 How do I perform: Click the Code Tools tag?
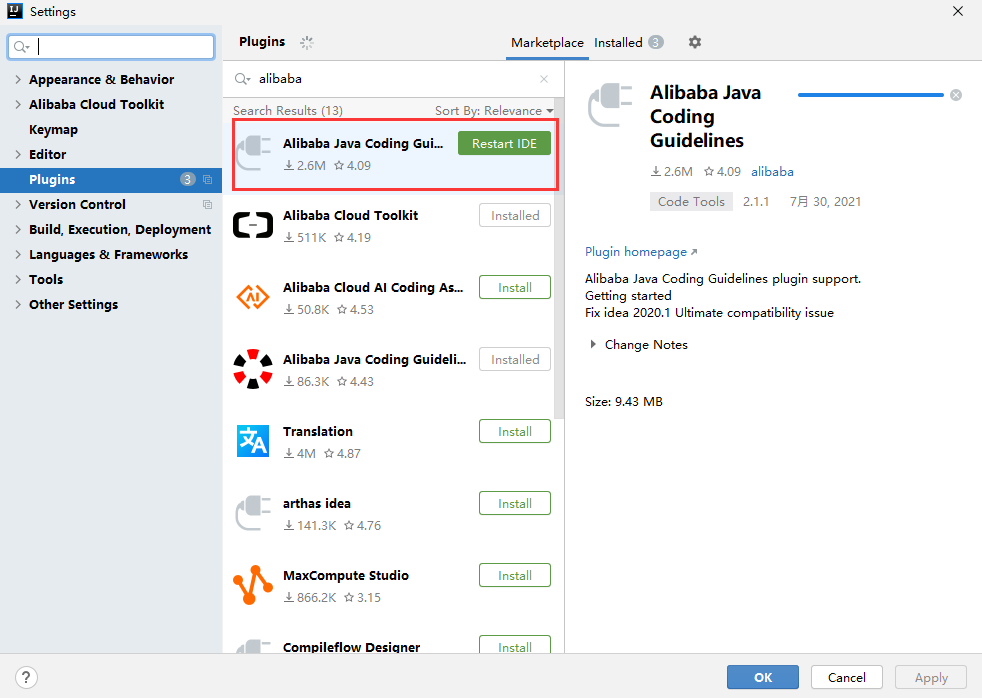(691, 202)
